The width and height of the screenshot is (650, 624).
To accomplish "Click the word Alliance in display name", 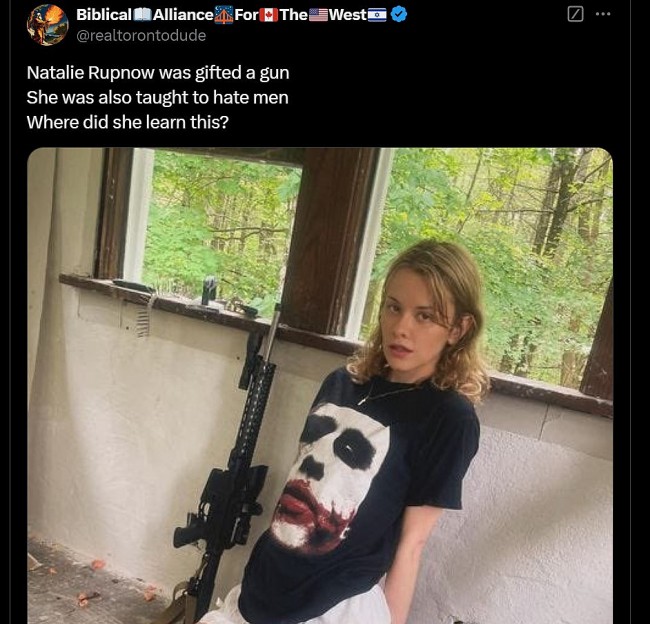I will 183,15.
